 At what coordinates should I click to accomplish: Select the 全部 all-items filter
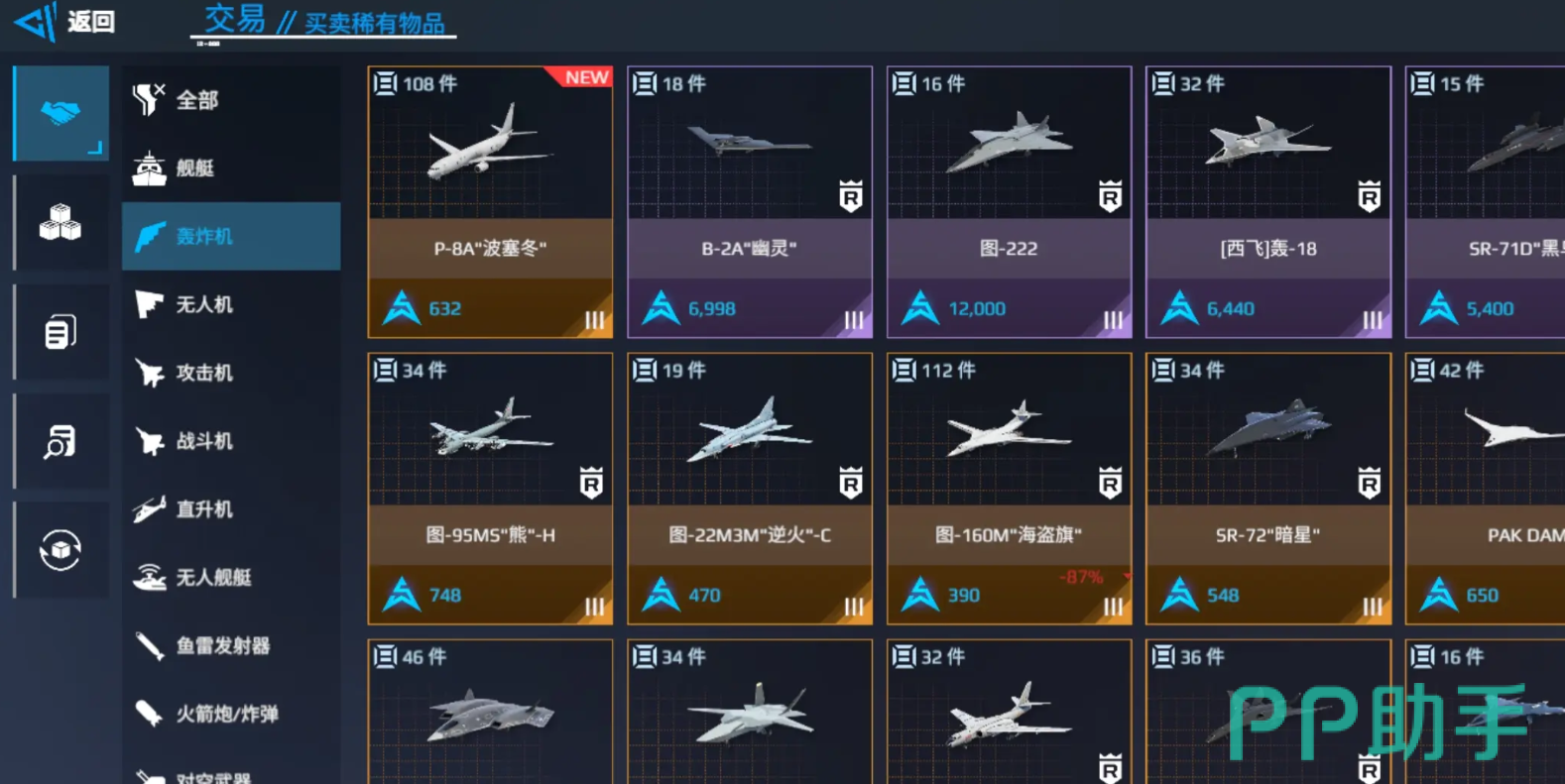(231, 100)
